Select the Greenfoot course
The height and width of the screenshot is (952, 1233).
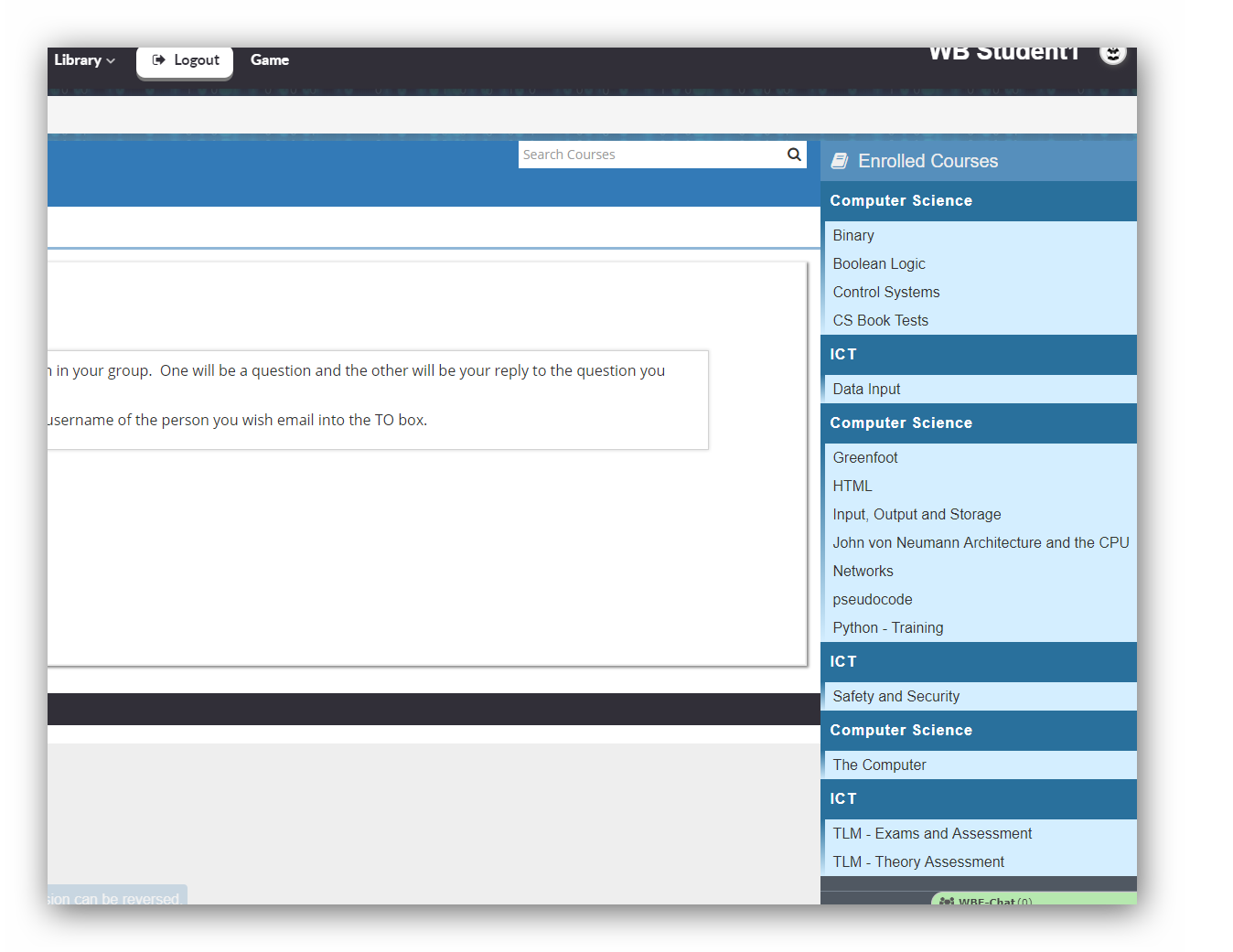865,458
